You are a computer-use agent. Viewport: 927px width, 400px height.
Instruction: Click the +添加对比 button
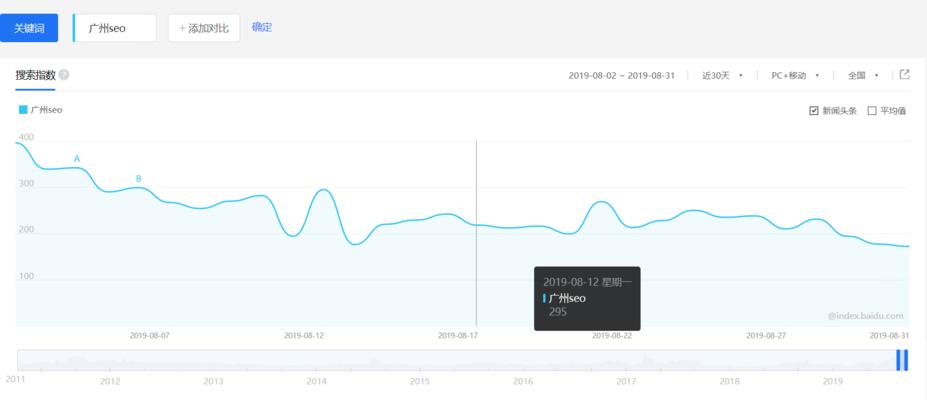click(204, 28)
